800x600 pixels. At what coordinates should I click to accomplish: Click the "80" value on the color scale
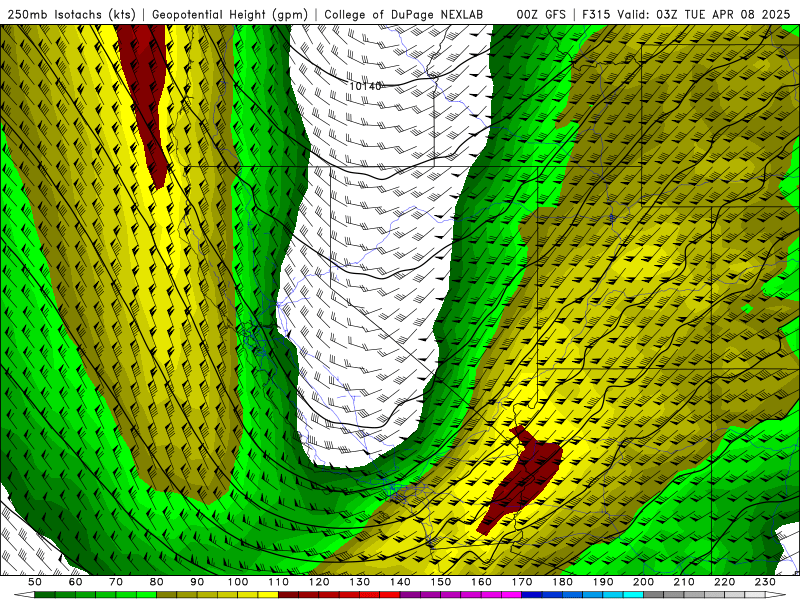tap(157, 582)
